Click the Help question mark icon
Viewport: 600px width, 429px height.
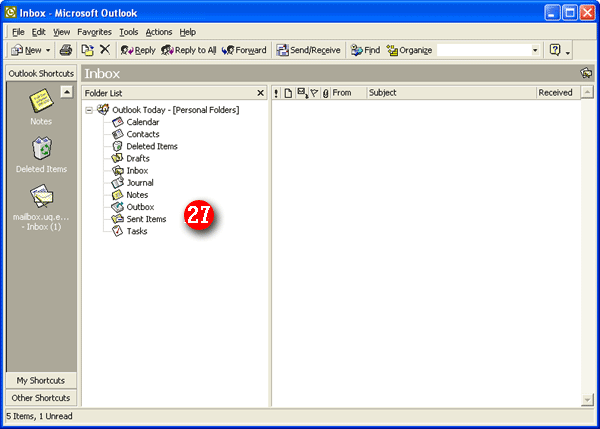point(555,50)
